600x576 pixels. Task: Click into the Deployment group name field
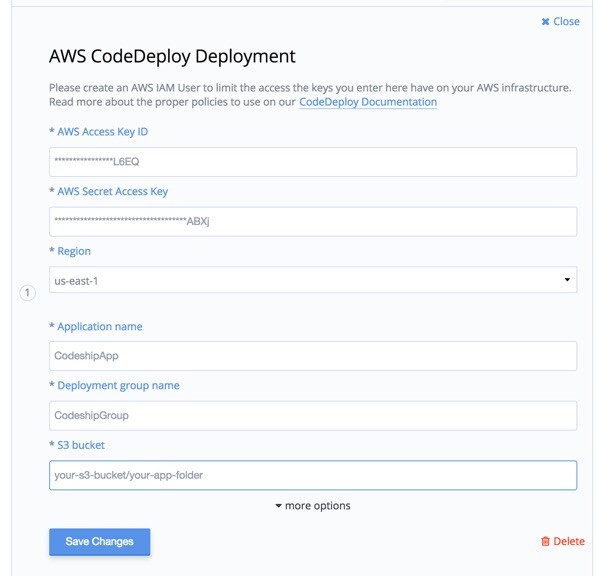313,416
